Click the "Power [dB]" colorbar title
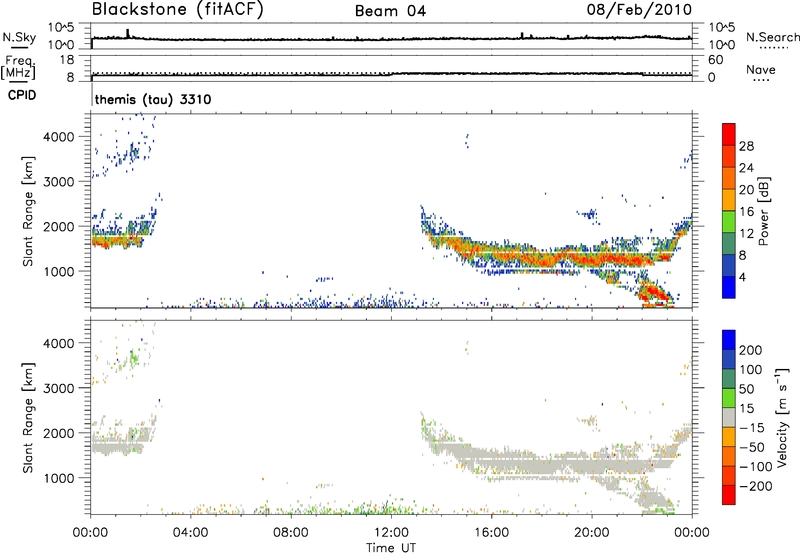This screenshot has width=800, height=554. pyautogui.click(x=764, y=211)
